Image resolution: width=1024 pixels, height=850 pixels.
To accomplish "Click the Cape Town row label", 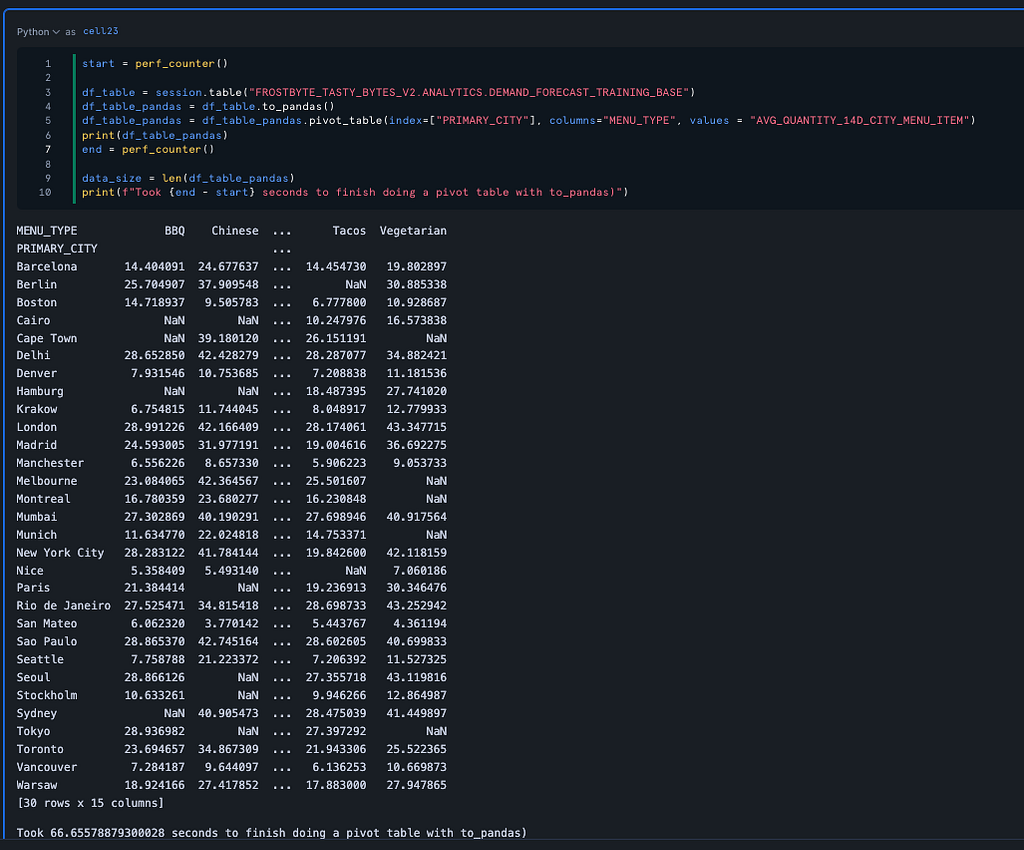I will point(46,338).
